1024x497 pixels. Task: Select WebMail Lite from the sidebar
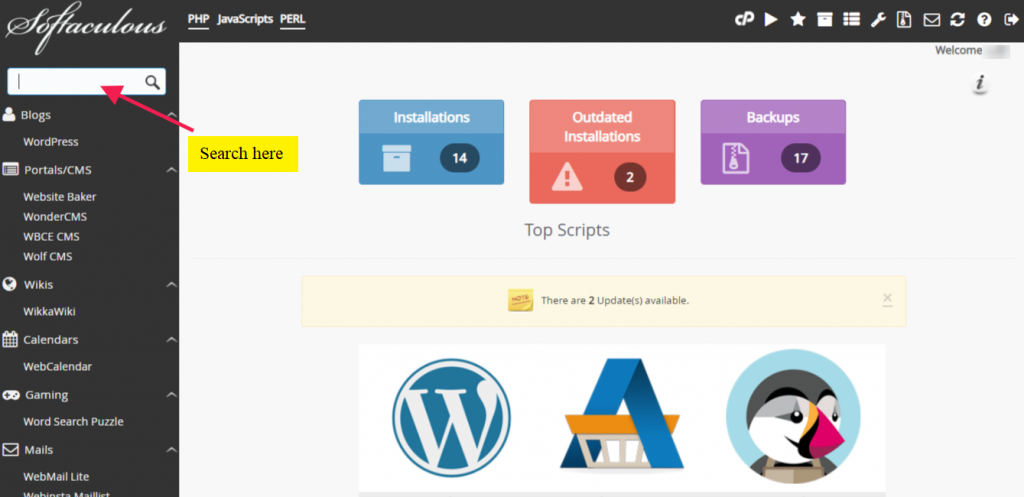click(x=56, y=476)
